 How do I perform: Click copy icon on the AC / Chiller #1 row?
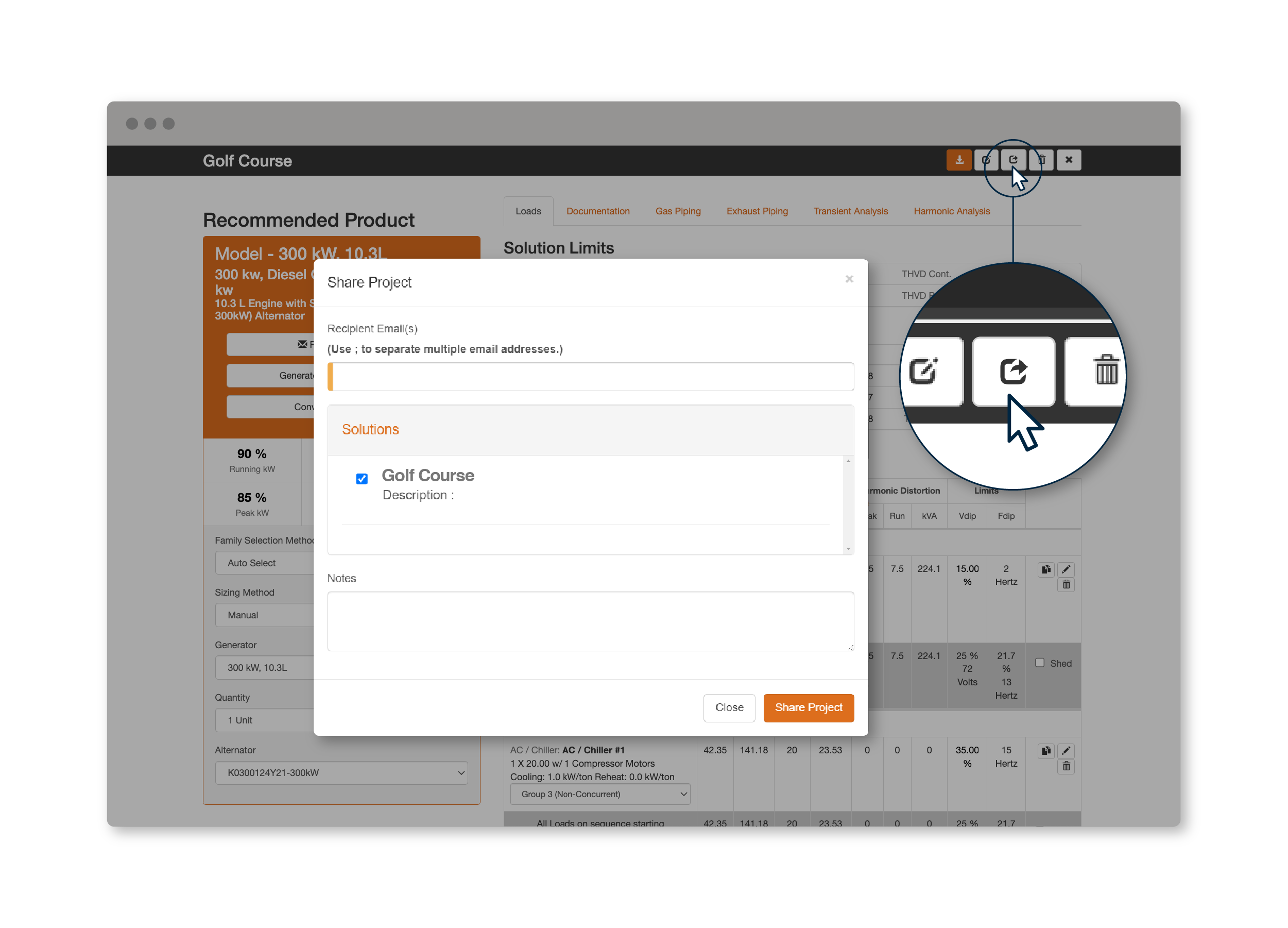pyautogui.click(x=1045, y=751)
